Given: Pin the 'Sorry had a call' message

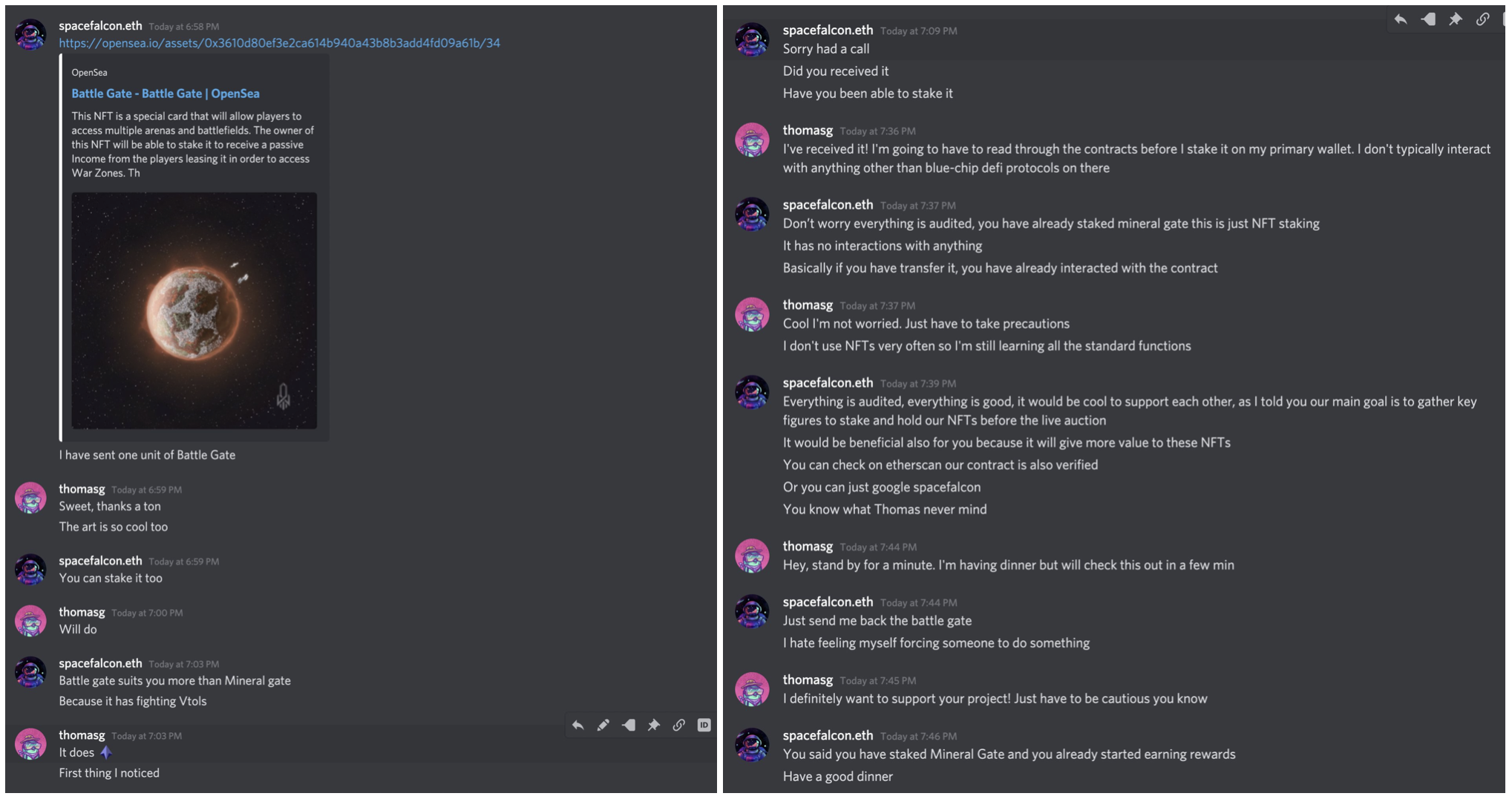Looking at the screenshot, I should (1456, 19).
